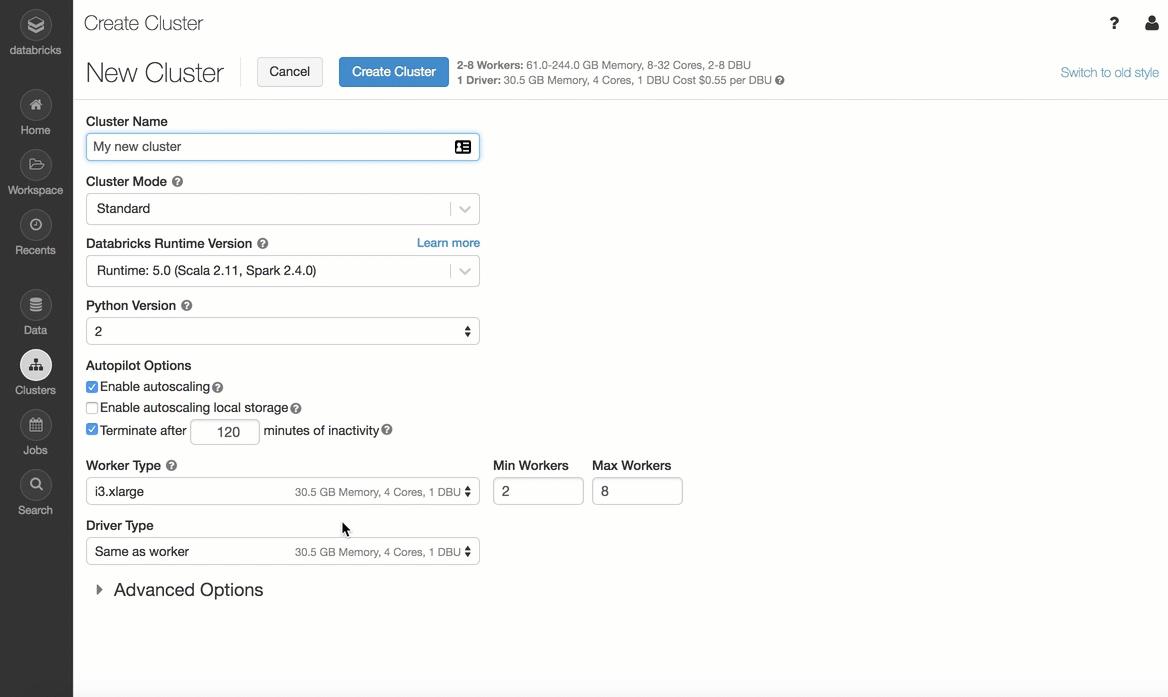The height and width of the screenshot is (697, 1168).
Task: Open the Cluster Mode dropdown
Action: [282, 209]
